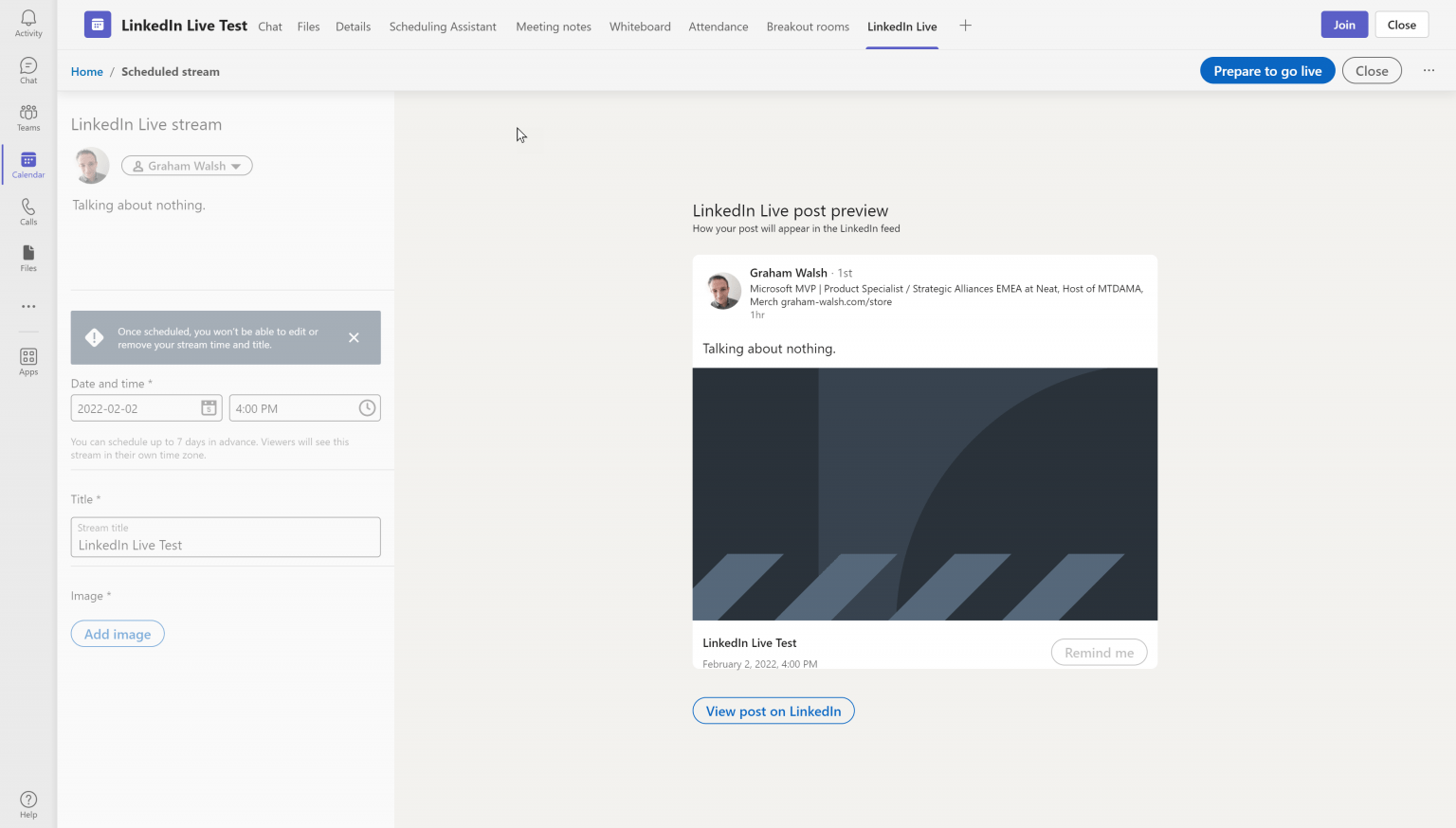
Task: Open Calls from the left sidebar
Action: [27, 209]
